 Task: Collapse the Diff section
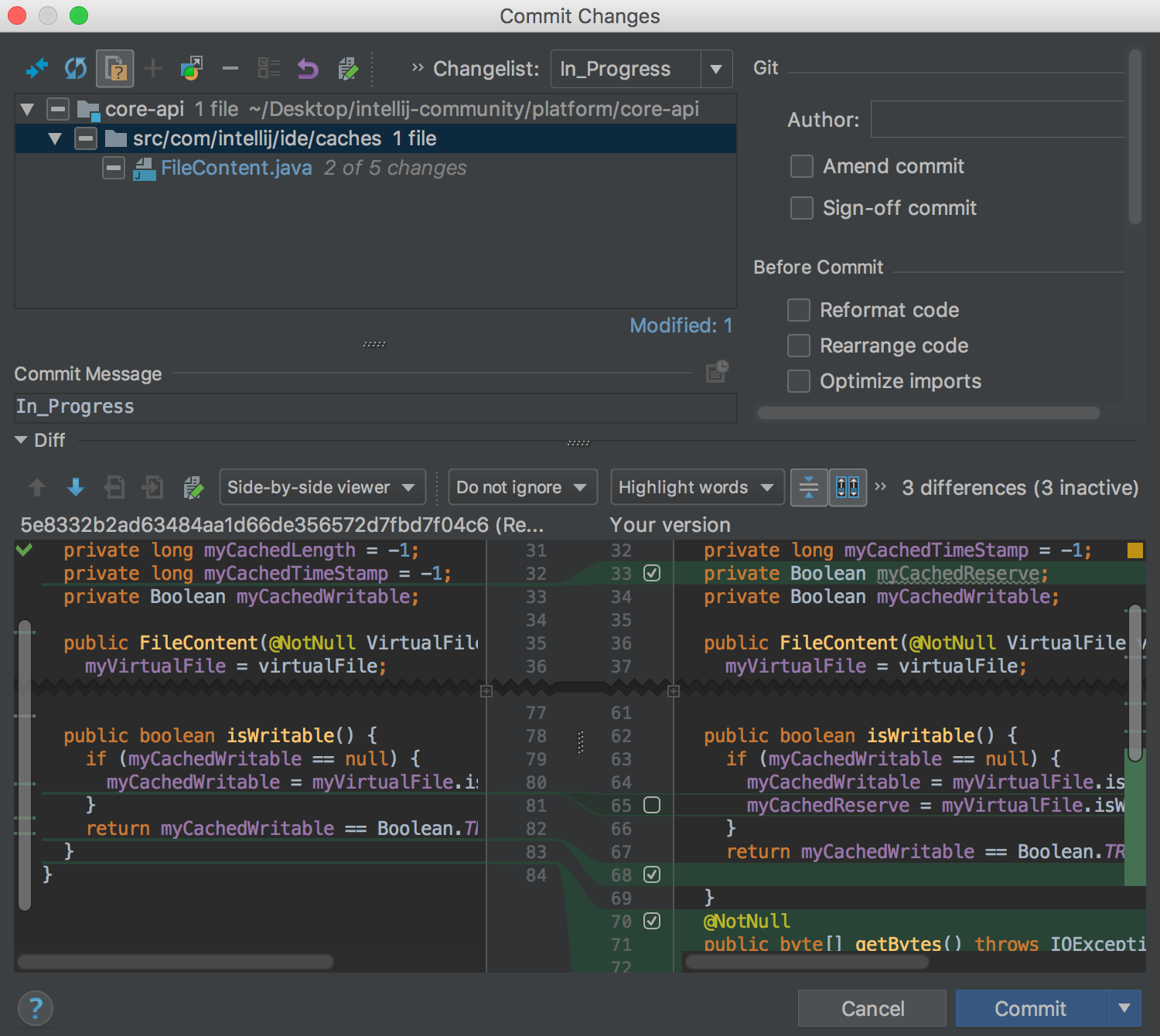point(19,440)
